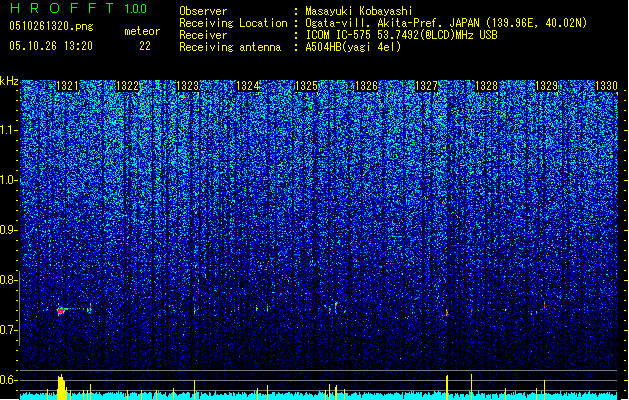Click the Receiver label

(203, 35)
